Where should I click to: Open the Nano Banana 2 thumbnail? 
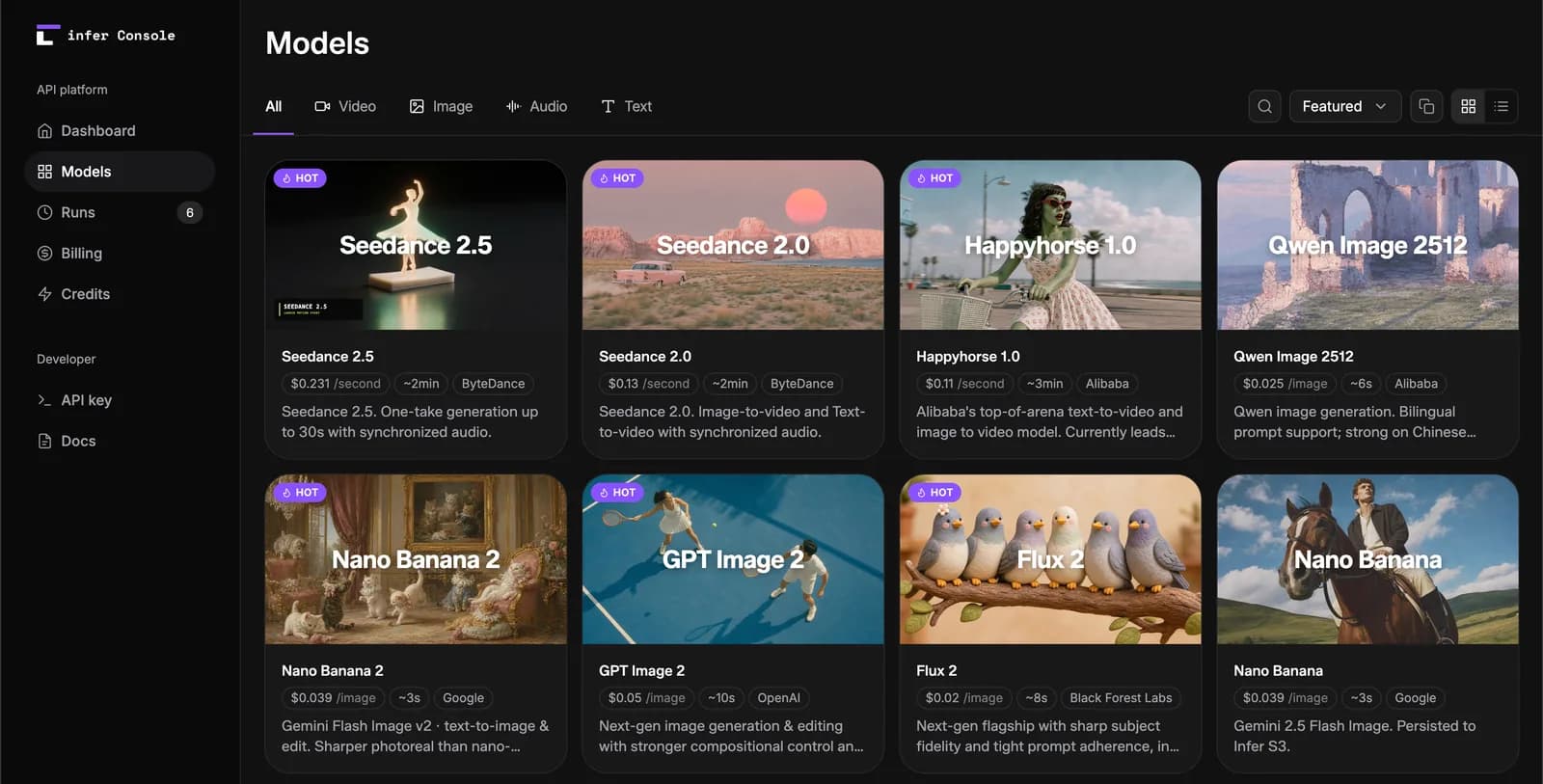click(416, 559)
